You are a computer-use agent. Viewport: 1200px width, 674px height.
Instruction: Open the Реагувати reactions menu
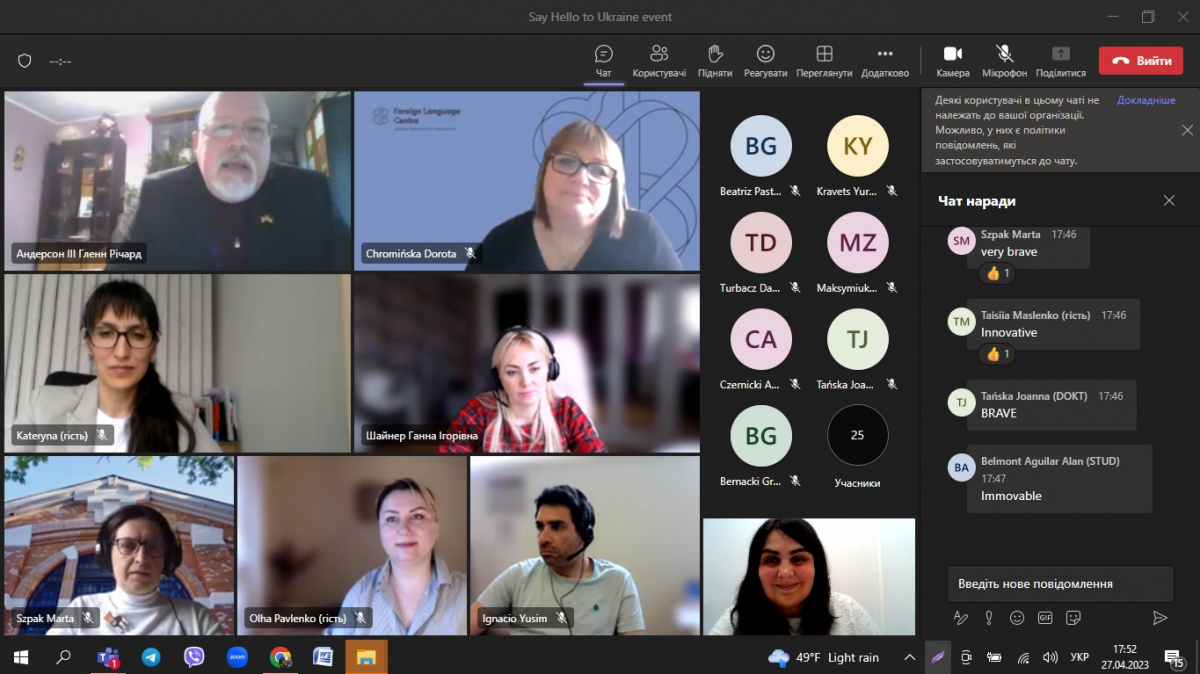click(x=765, y=60)
